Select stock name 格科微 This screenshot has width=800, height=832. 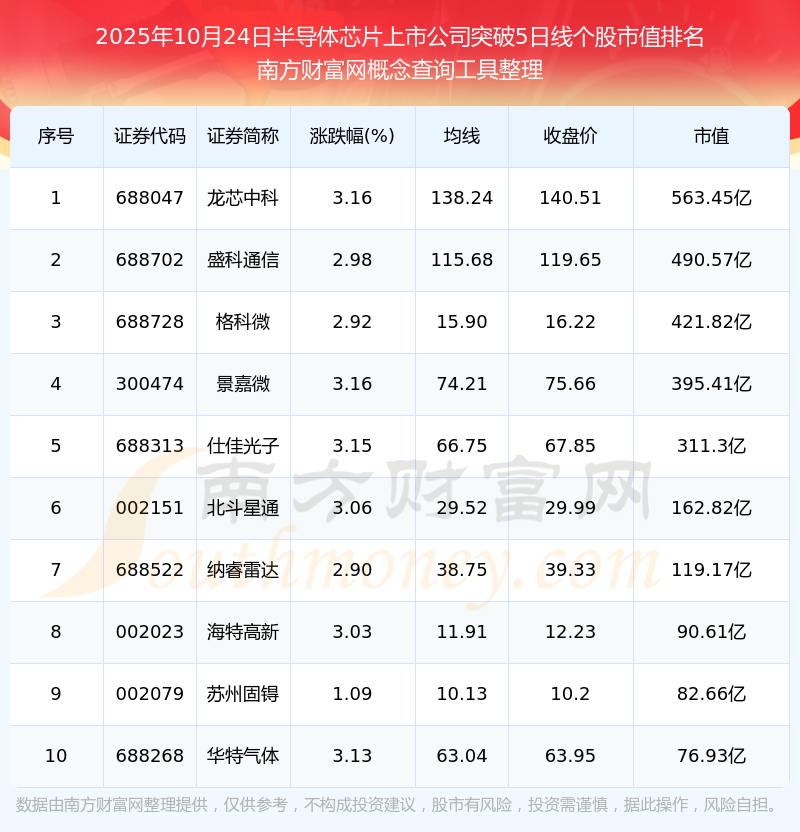click(x=243, y=322)
